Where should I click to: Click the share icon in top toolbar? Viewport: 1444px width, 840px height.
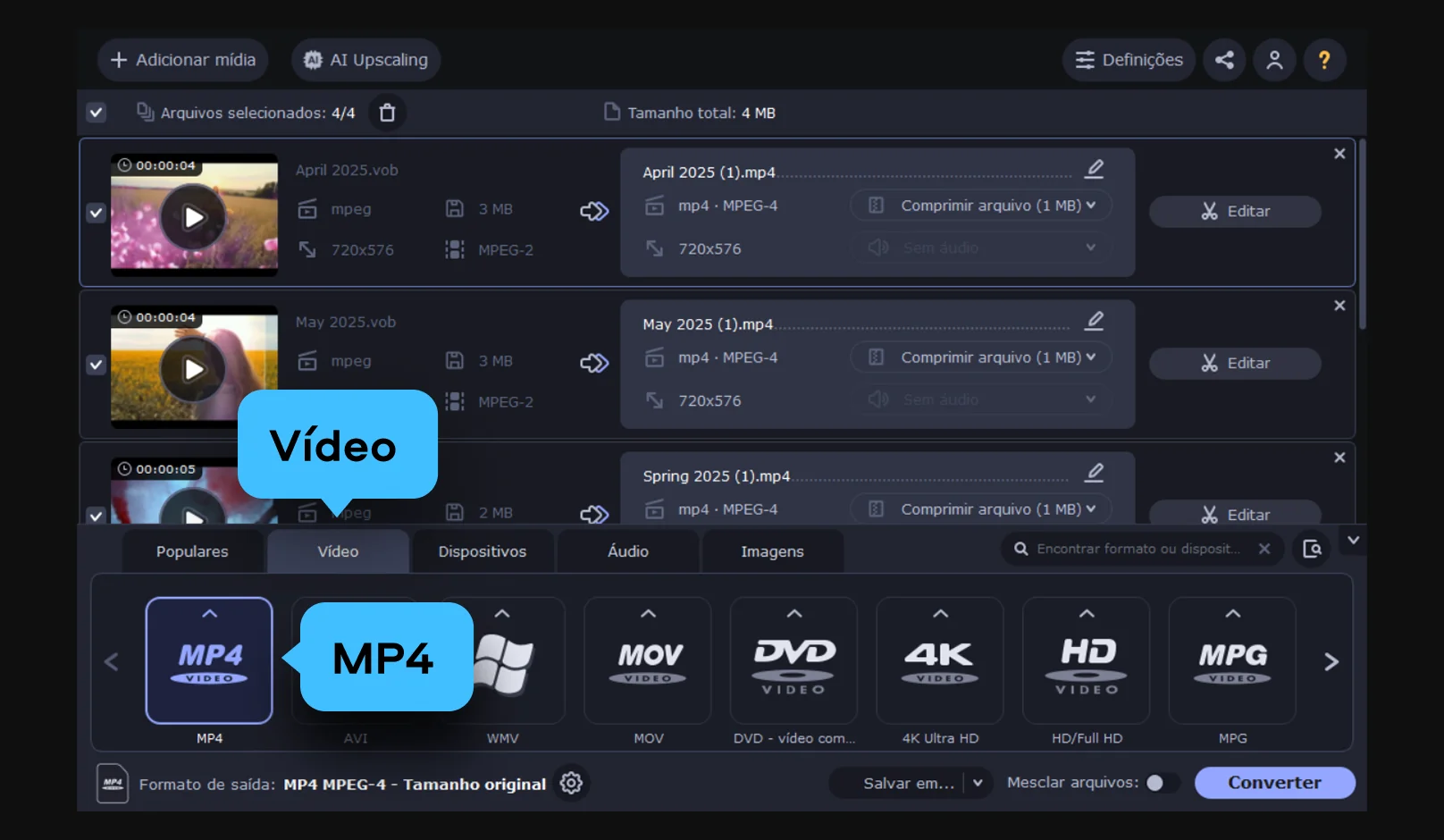tap(1224, 60)
